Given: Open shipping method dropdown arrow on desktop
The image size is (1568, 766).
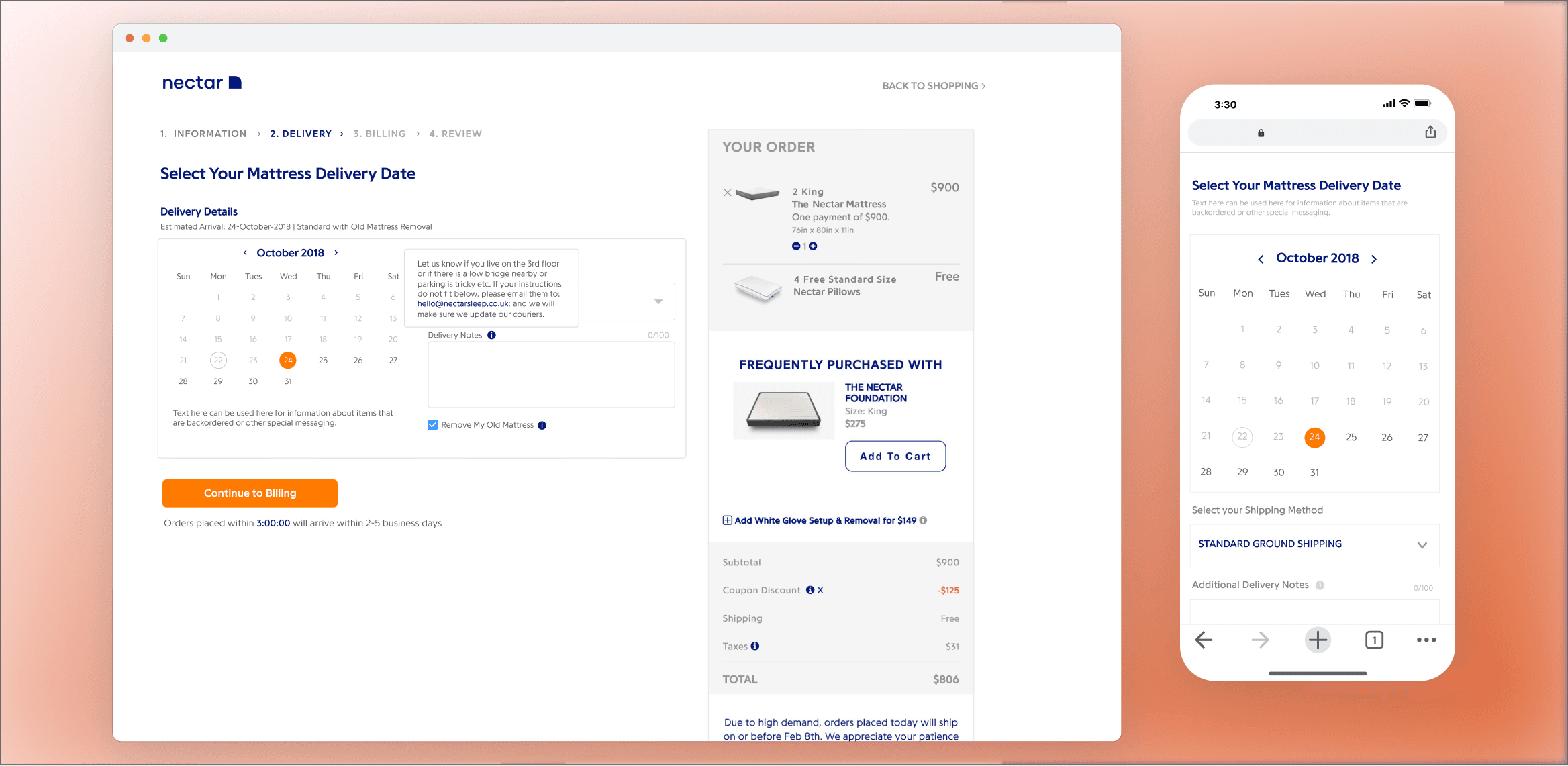Looking at the screenshot, I should pos(658,301).
